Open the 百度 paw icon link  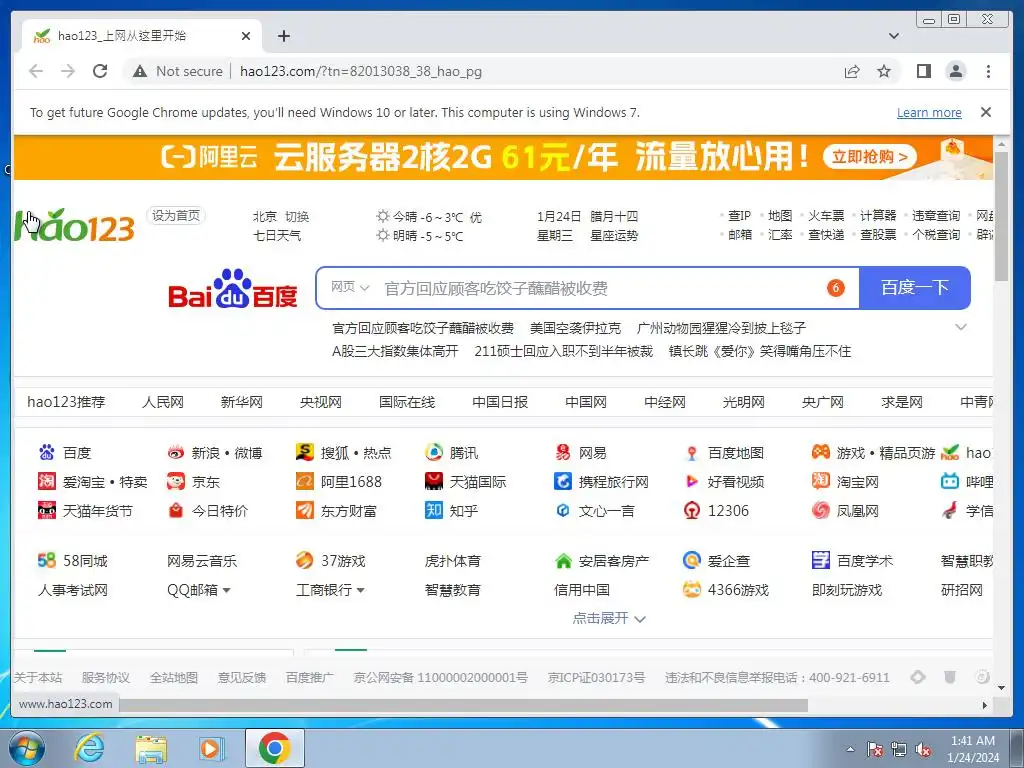click(x=47, y=453)
